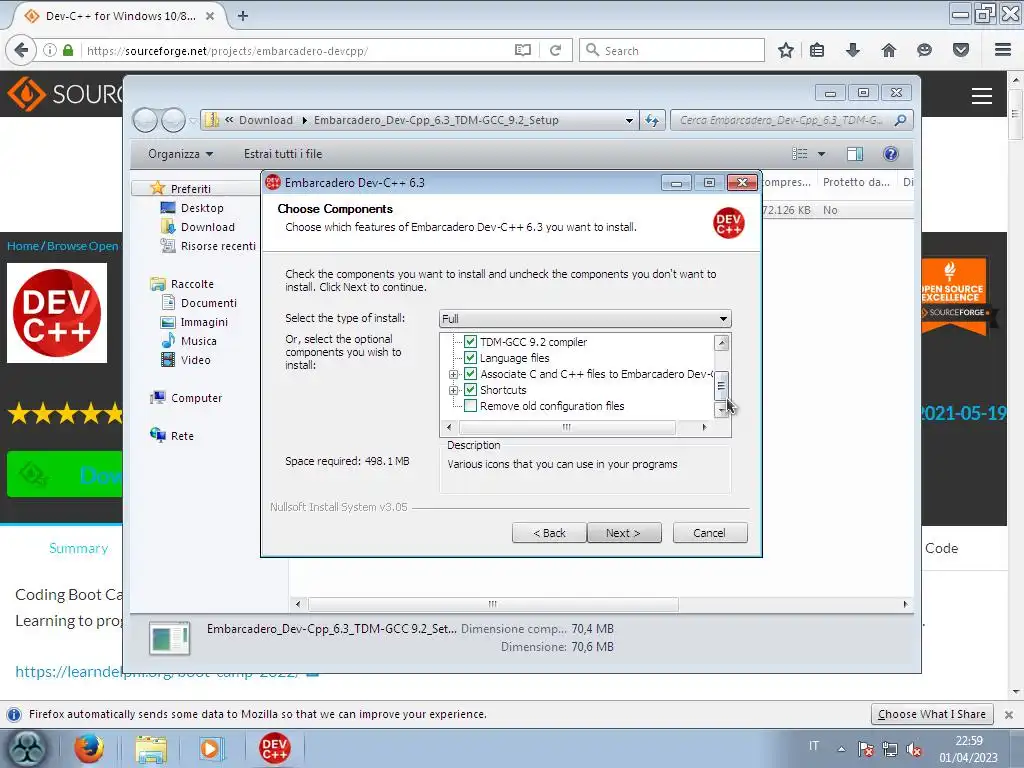Click Protetto da column header
The height and width of the screenshot is (768, 1024).
(x=856, y=182)
